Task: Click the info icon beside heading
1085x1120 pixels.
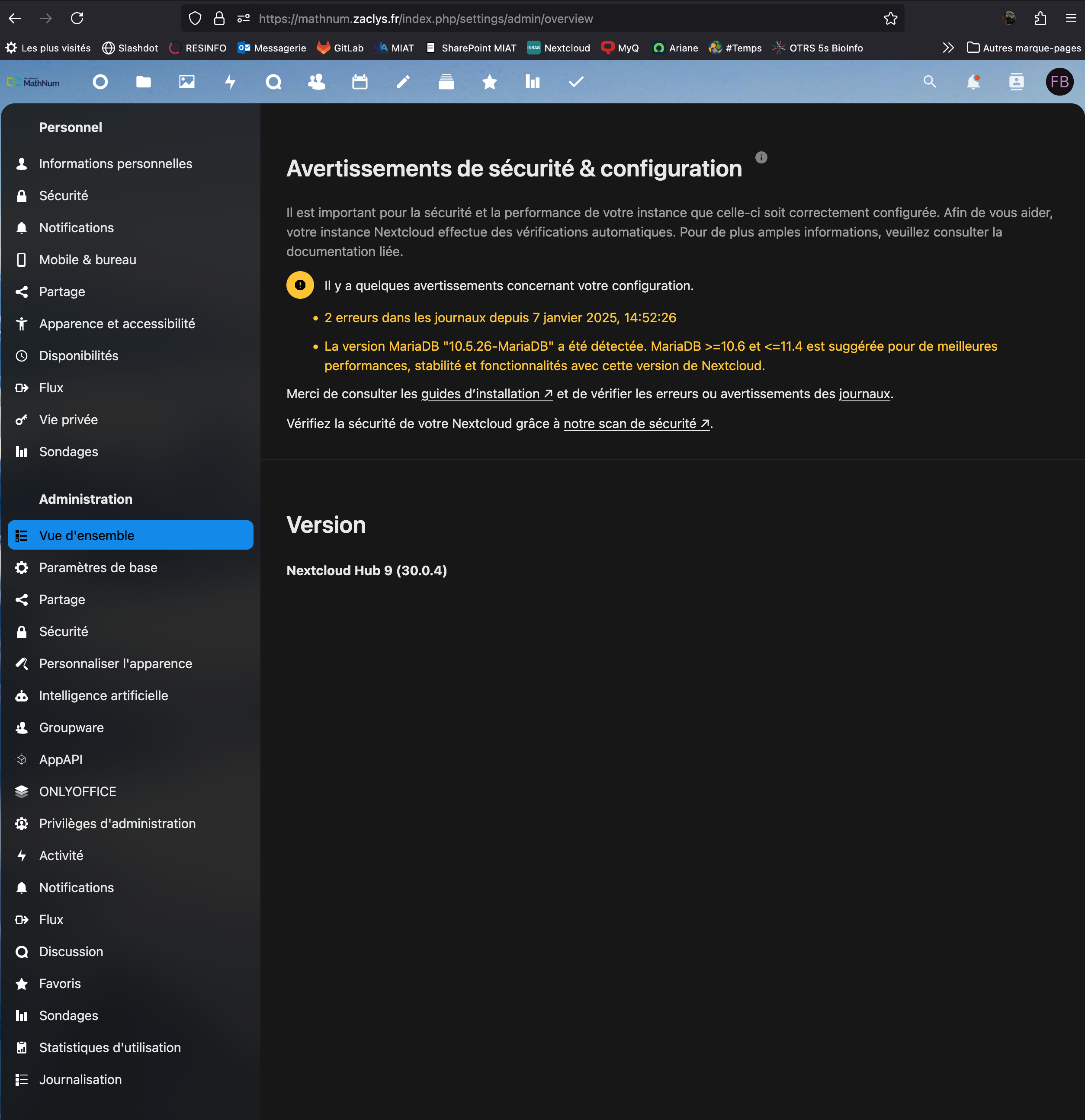Action: [x=761, y=157]
